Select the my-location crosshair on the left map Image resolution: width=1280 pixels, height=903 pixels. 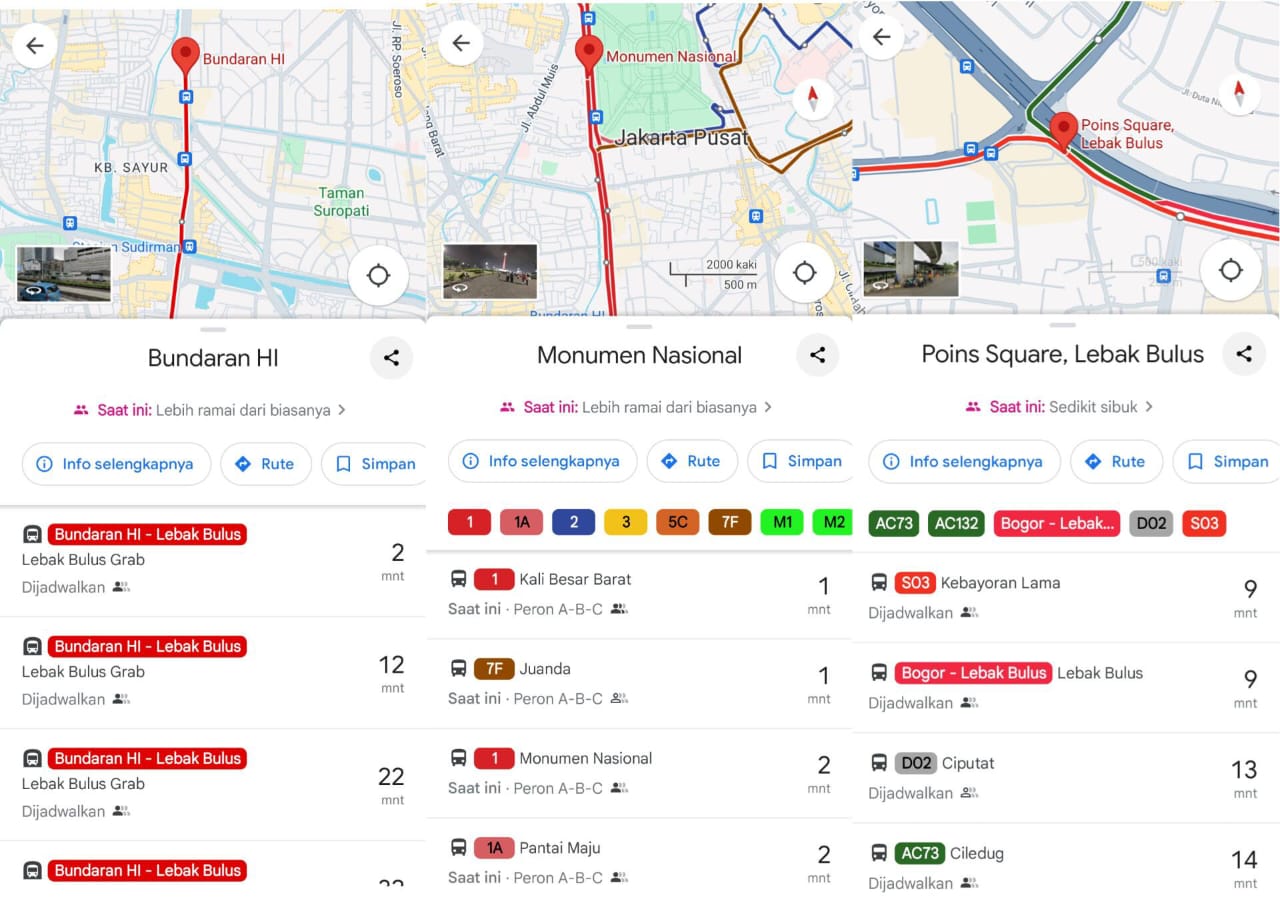[378, 275]
